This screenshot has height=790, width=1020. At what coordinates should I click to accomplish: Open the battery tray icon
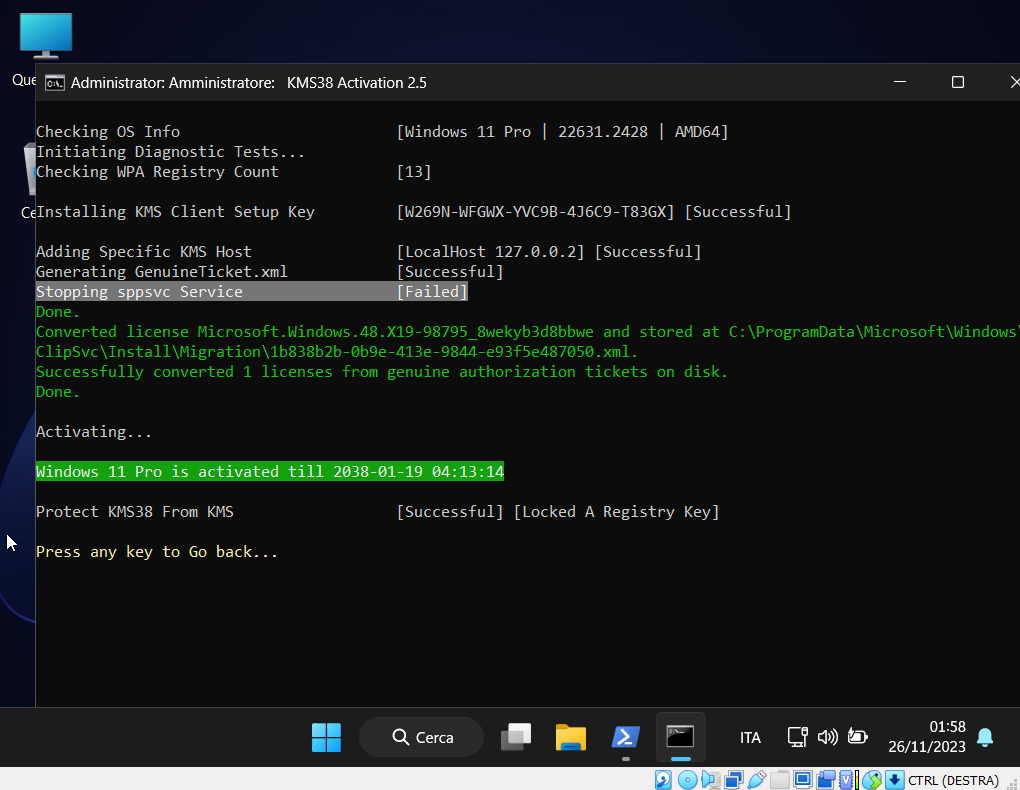[x=857, y=737]
